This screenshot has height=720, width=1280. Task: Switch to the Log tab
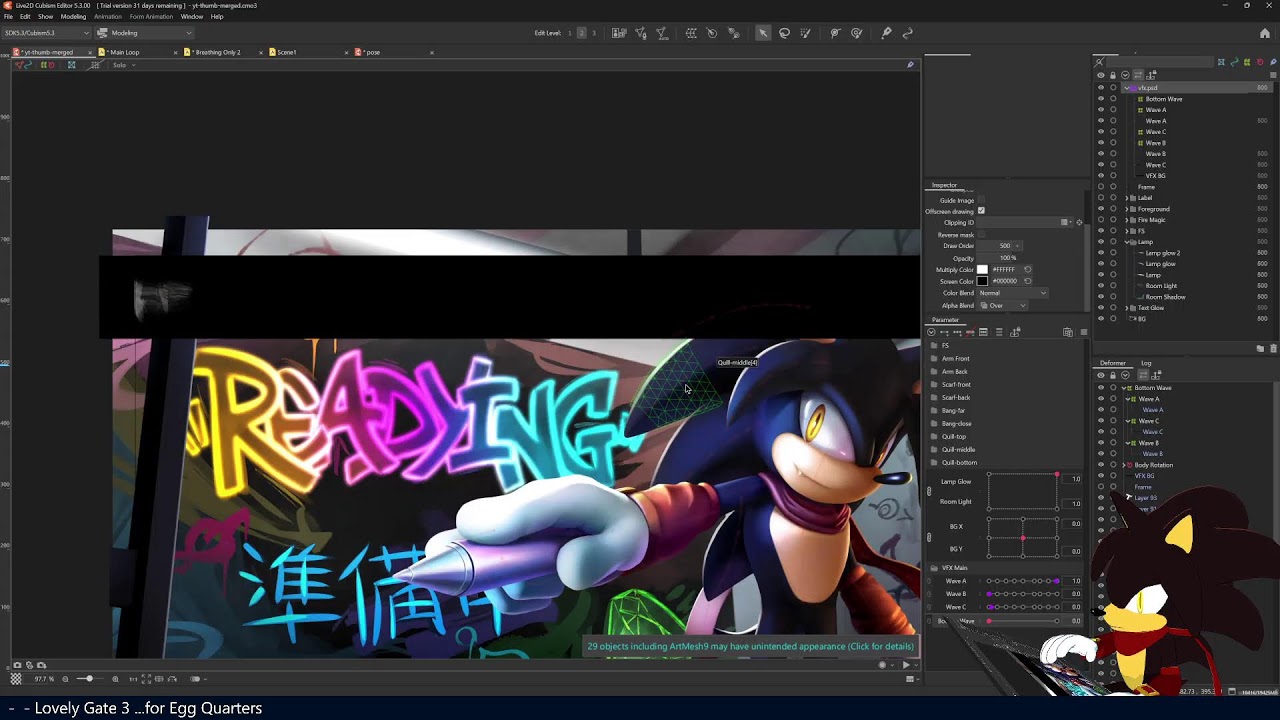pos(1146,363)
